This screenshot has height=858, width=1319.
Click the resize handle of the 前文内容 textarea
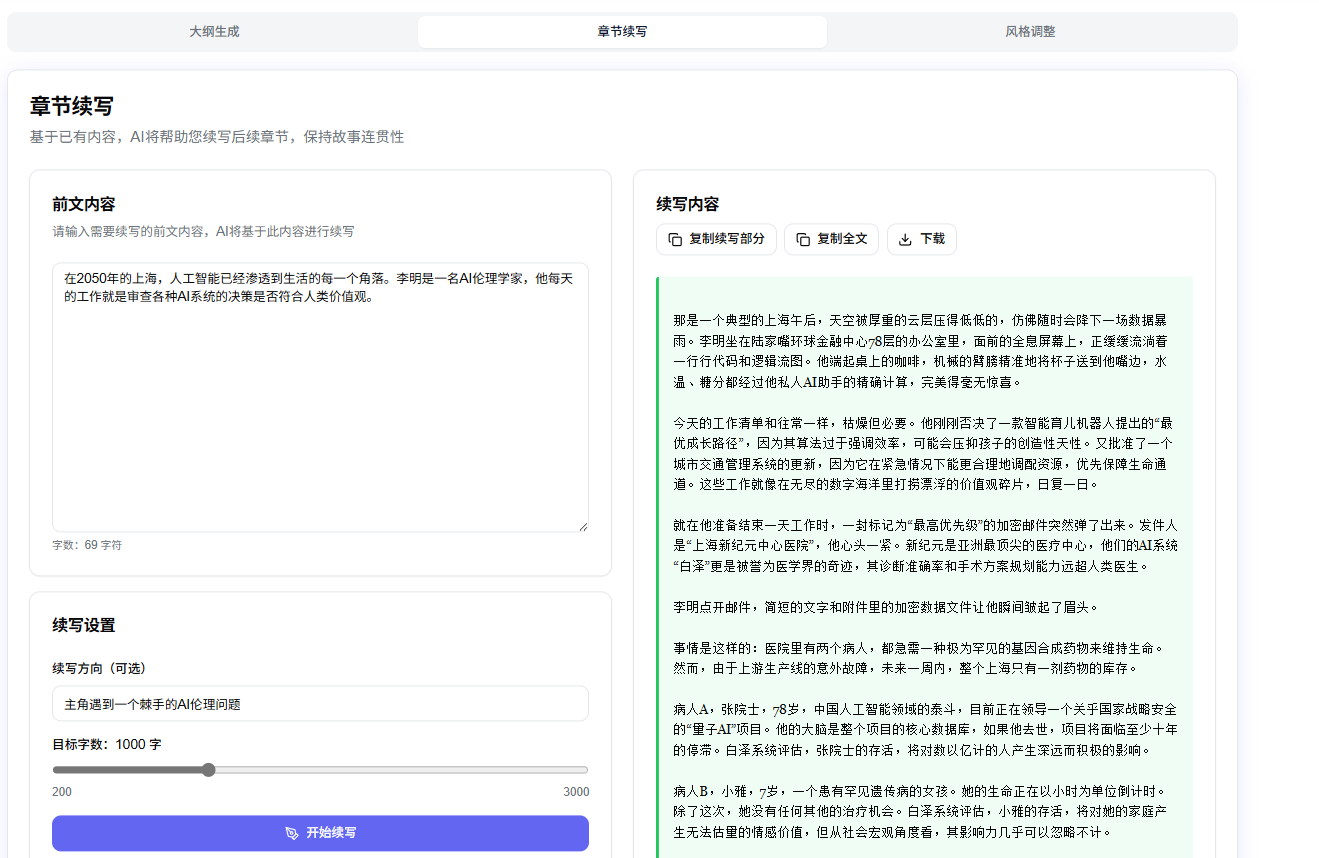[584, 527]
